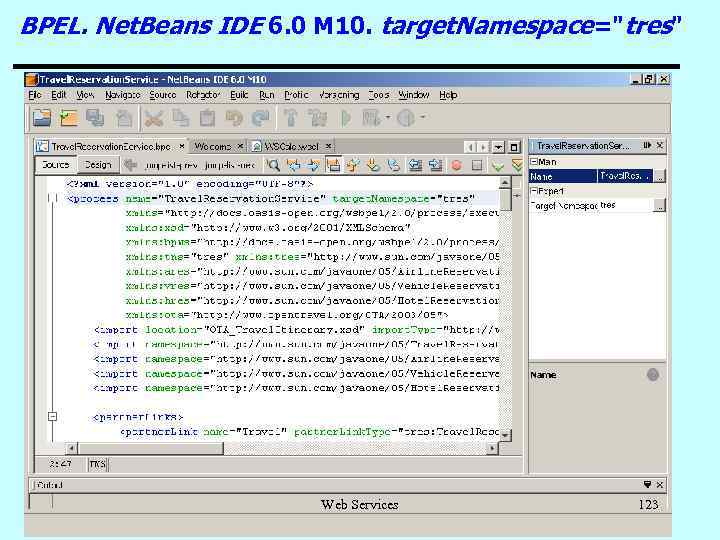Minimize the properties panel slide icon
The width and height of the screenshot is (720, 540).
[x=647, y=145]
